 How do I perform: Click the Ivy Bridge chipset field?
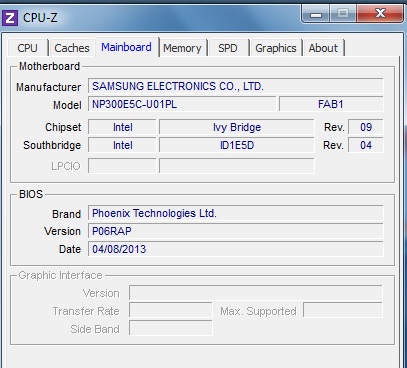(237, 127)
